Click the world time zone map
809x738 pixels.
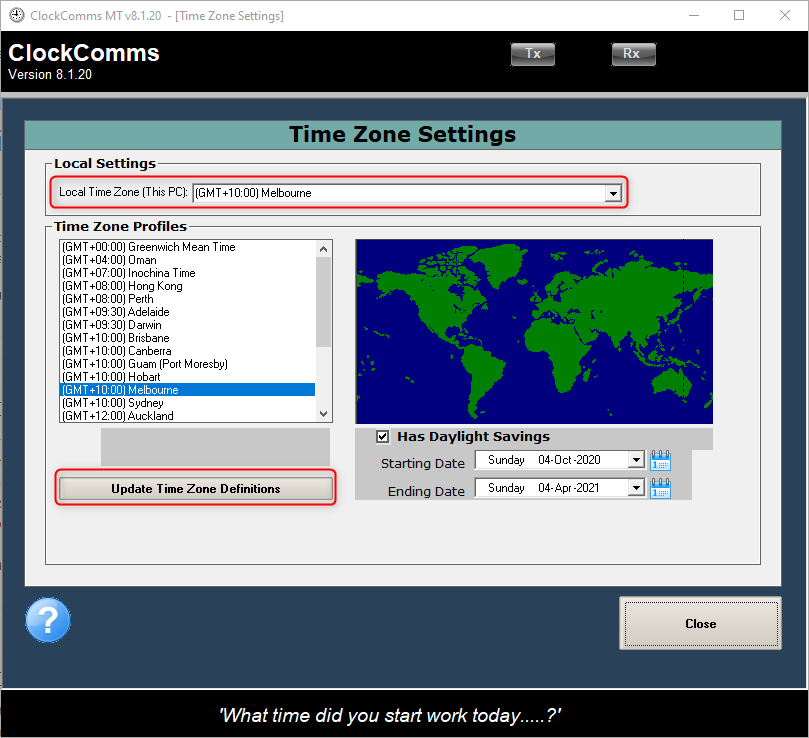pyautogui.click(x=534, y=331)
